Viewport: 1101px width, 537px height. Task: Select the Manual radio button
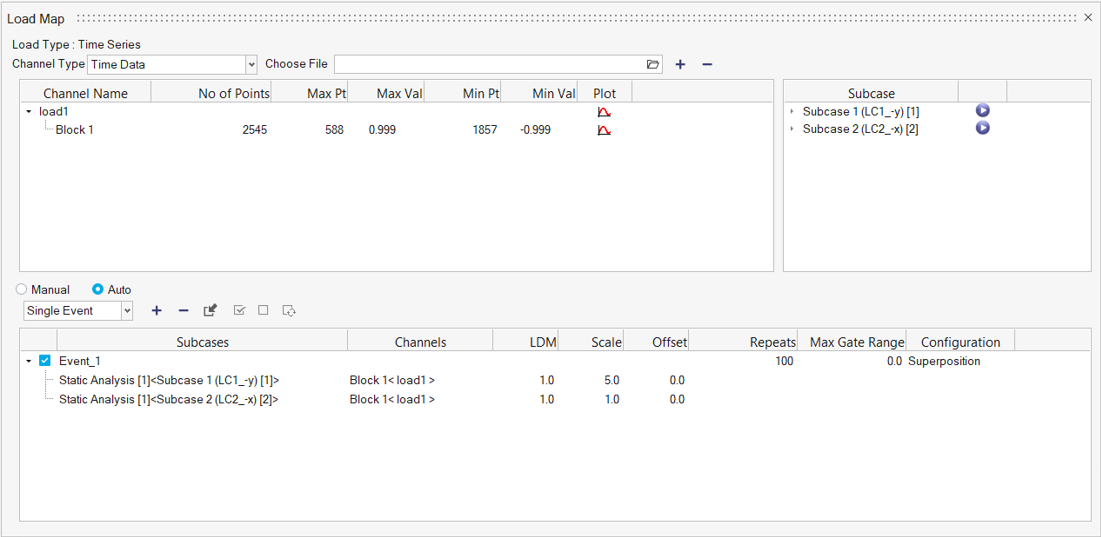coord(21,289)
